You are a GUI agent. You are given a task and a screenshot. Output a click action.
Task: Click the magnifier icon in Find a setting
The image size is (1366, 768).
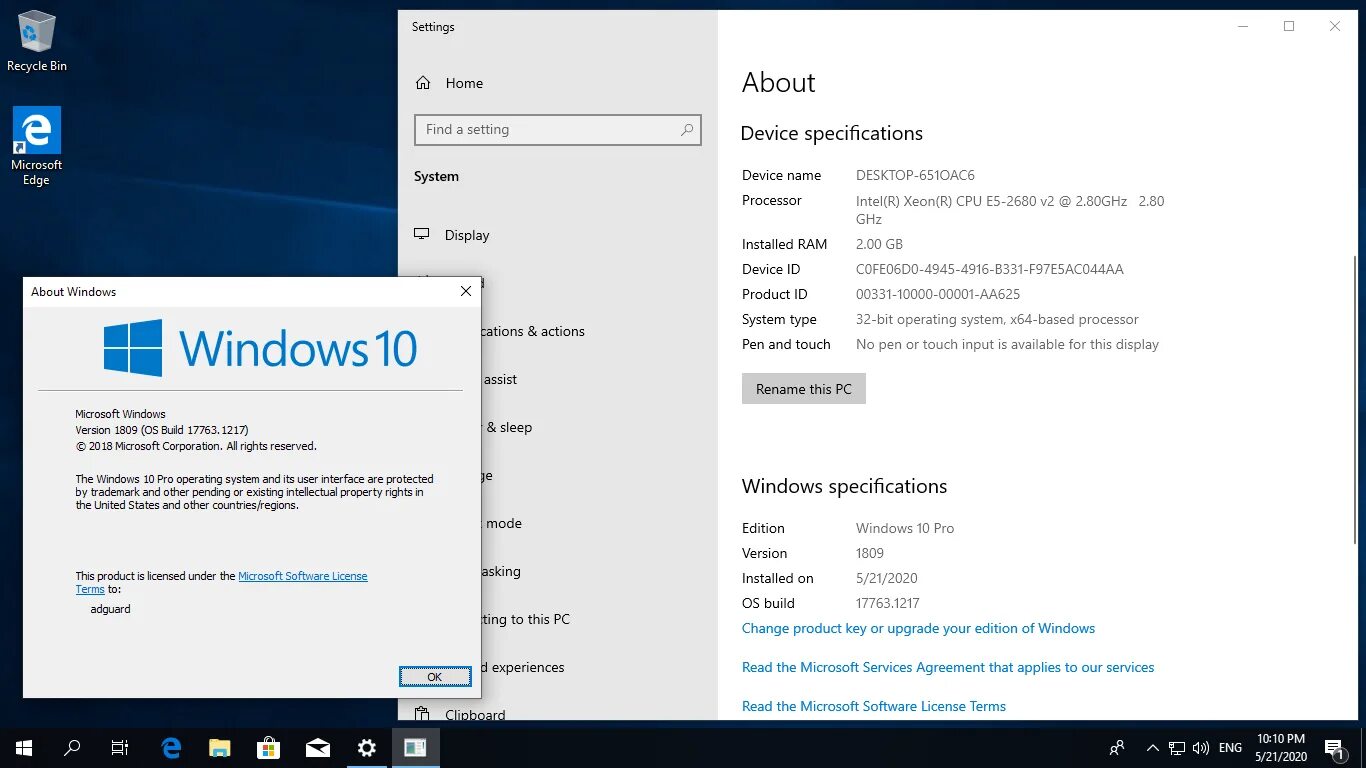[687, 130]
